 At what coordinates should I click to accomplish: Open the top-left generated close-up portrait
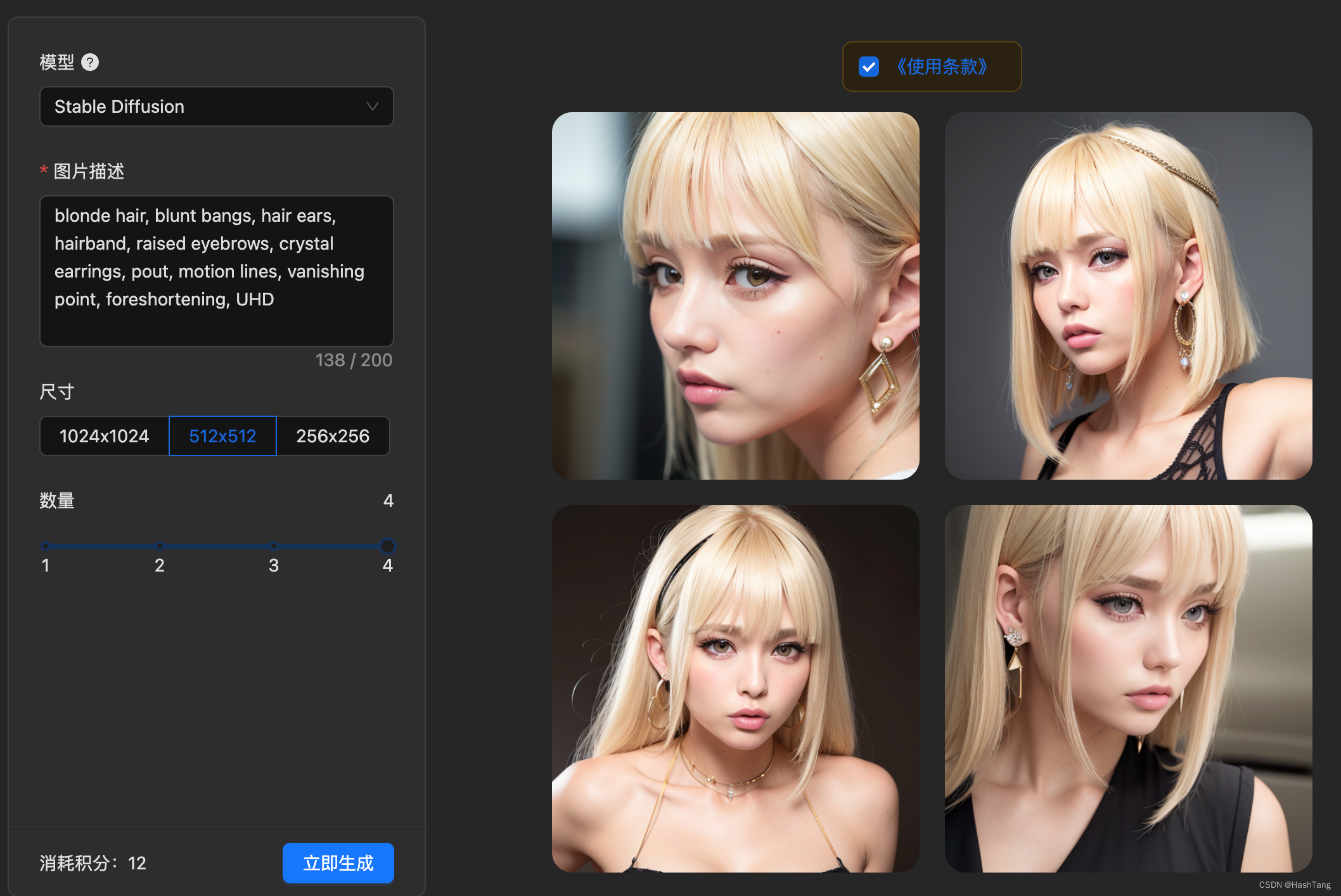click(736, 296)
